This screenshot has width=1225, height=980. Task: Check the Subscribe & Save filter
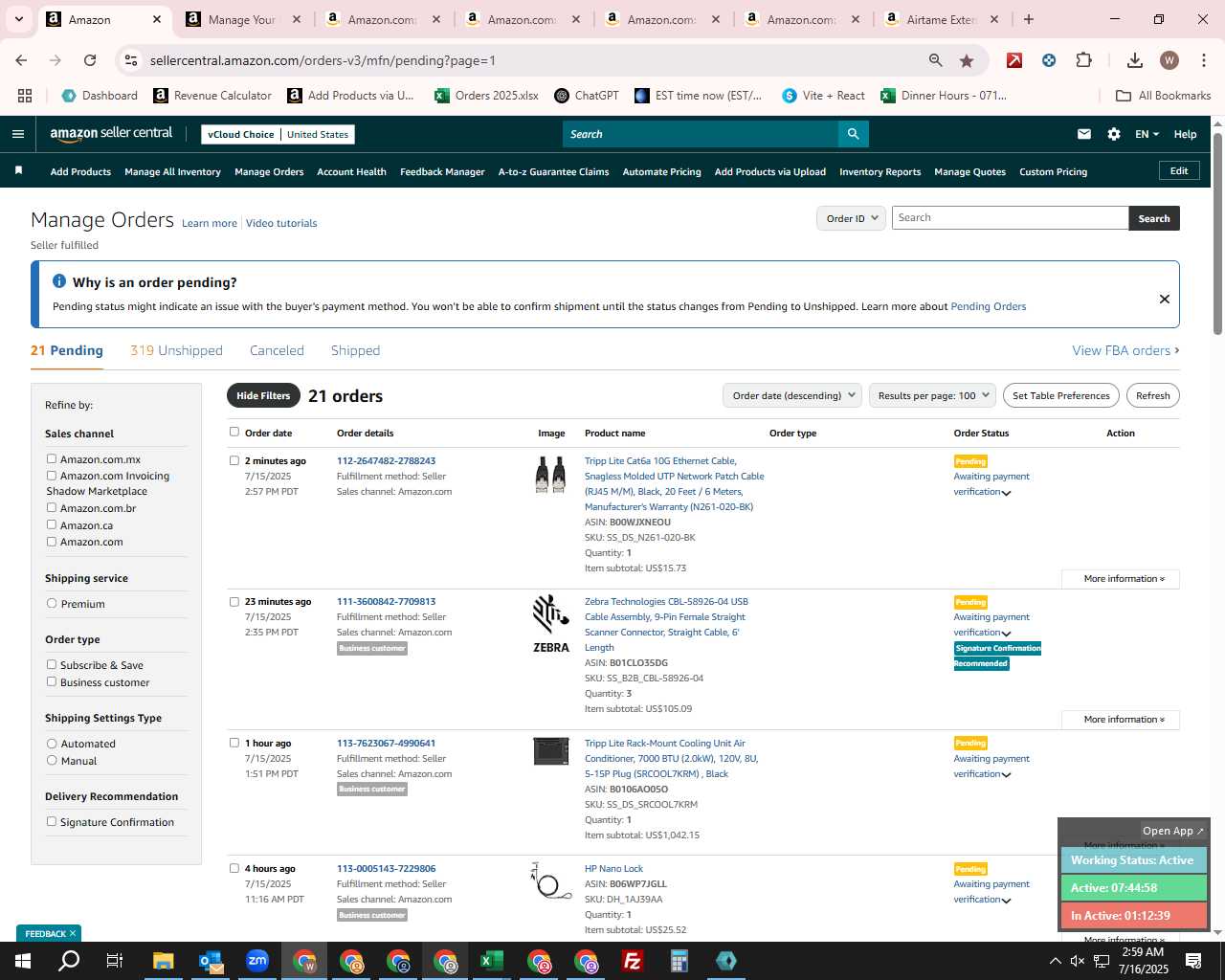coord(52,664)
